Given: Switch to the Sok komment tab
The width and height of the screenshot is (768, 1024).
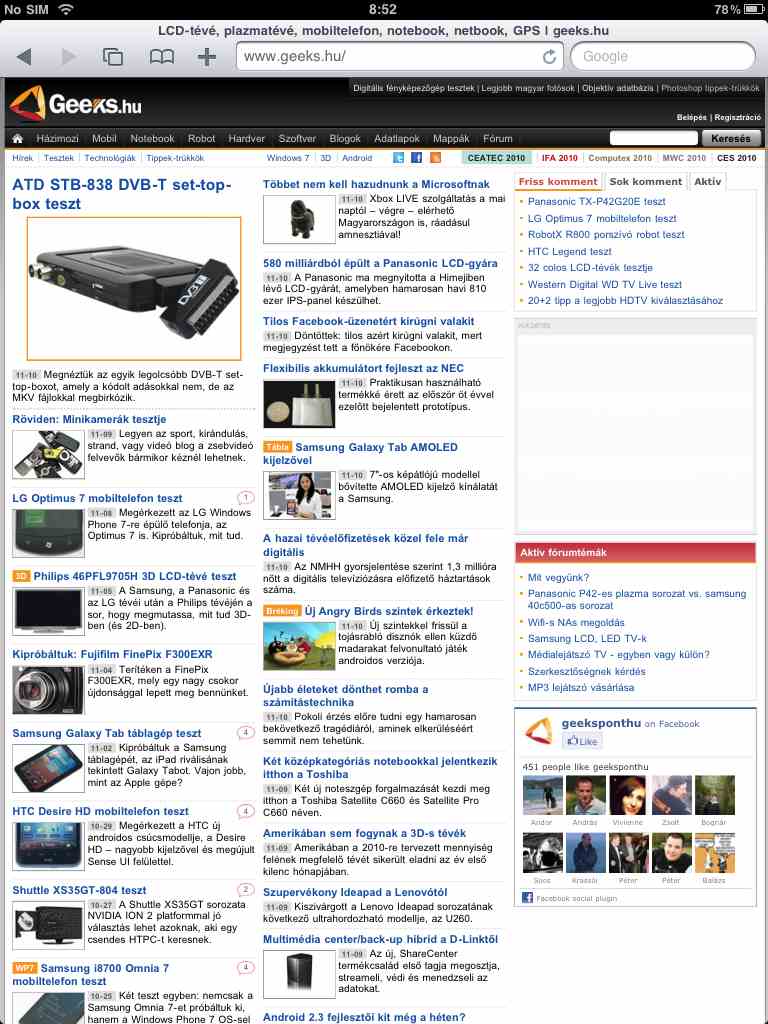Looking at the screenshot, I should click(x=645, y=182).
